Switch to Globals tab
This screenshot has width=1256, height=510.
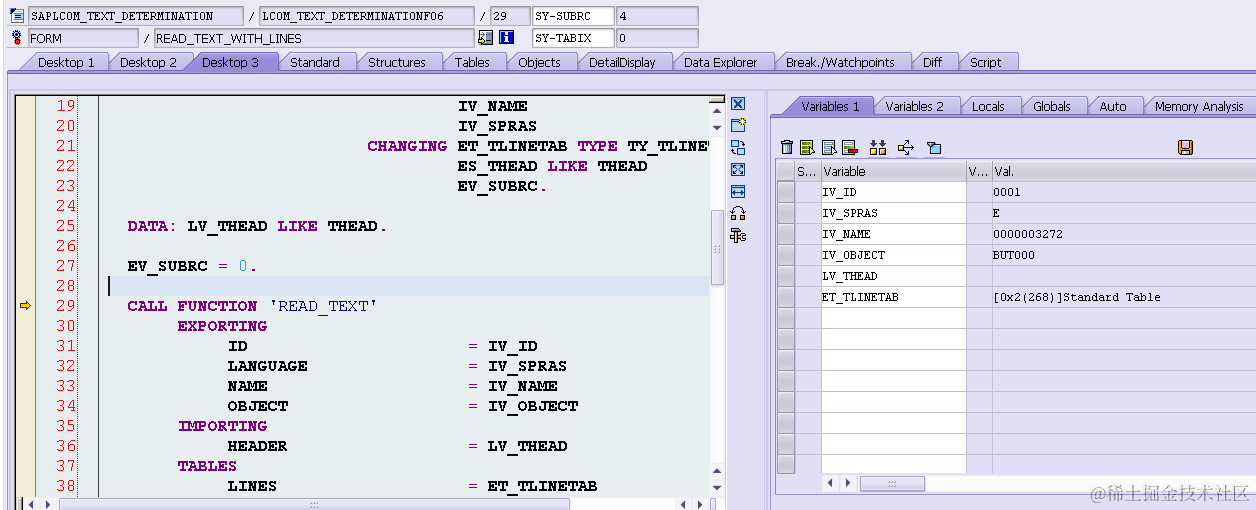pyautogui.click(x=1052, y=106)
